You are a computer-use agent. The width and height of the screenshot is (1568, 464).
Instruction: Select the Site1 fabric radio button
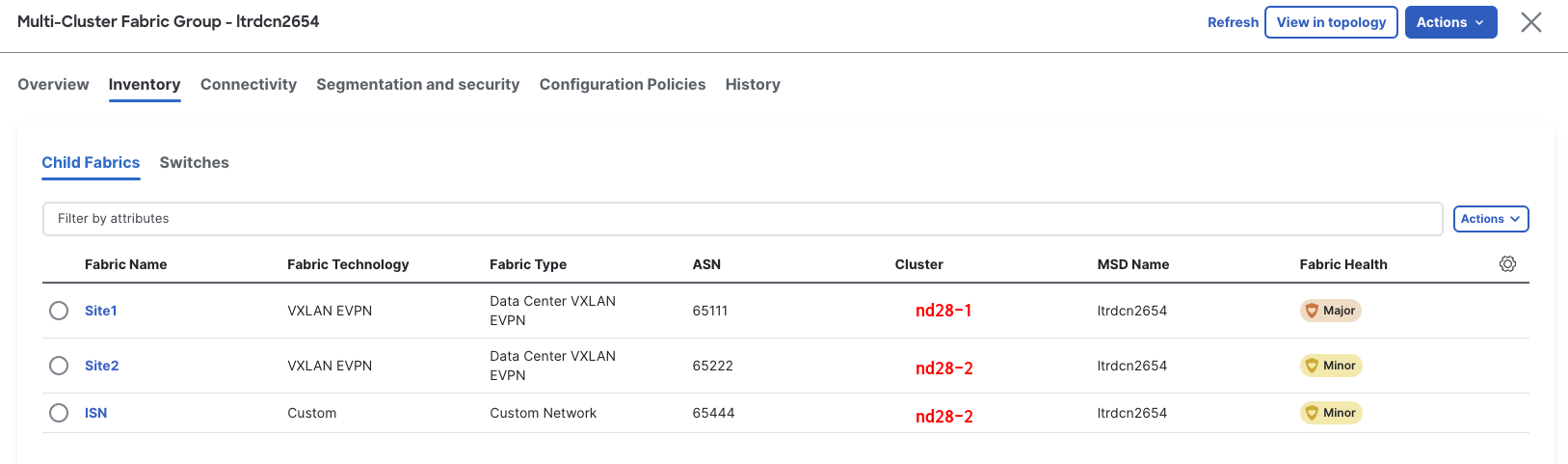pyautogui.click(x=59, y=311)
